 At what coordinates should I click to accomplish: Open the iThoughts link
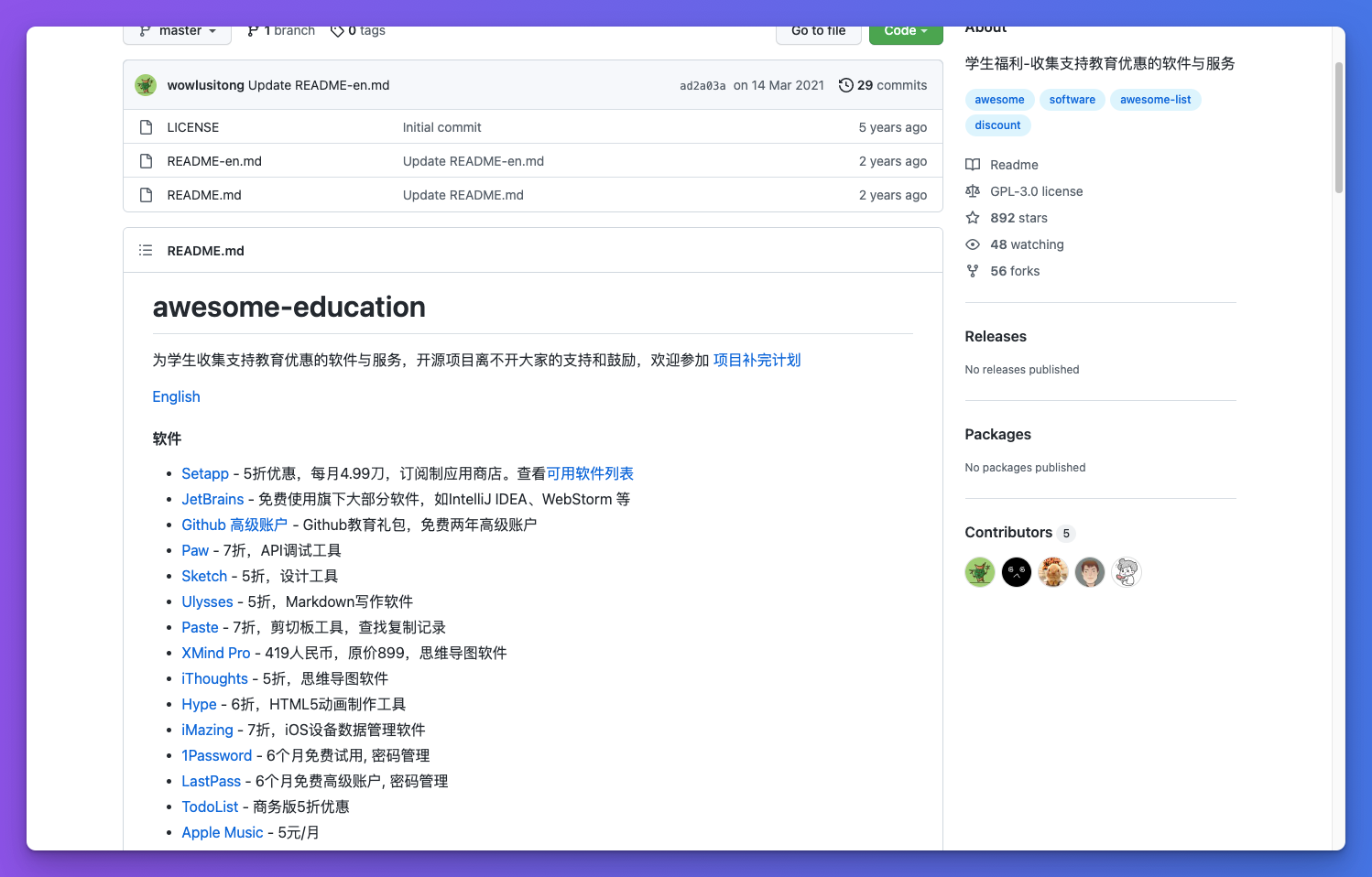[x=214, y=679]
